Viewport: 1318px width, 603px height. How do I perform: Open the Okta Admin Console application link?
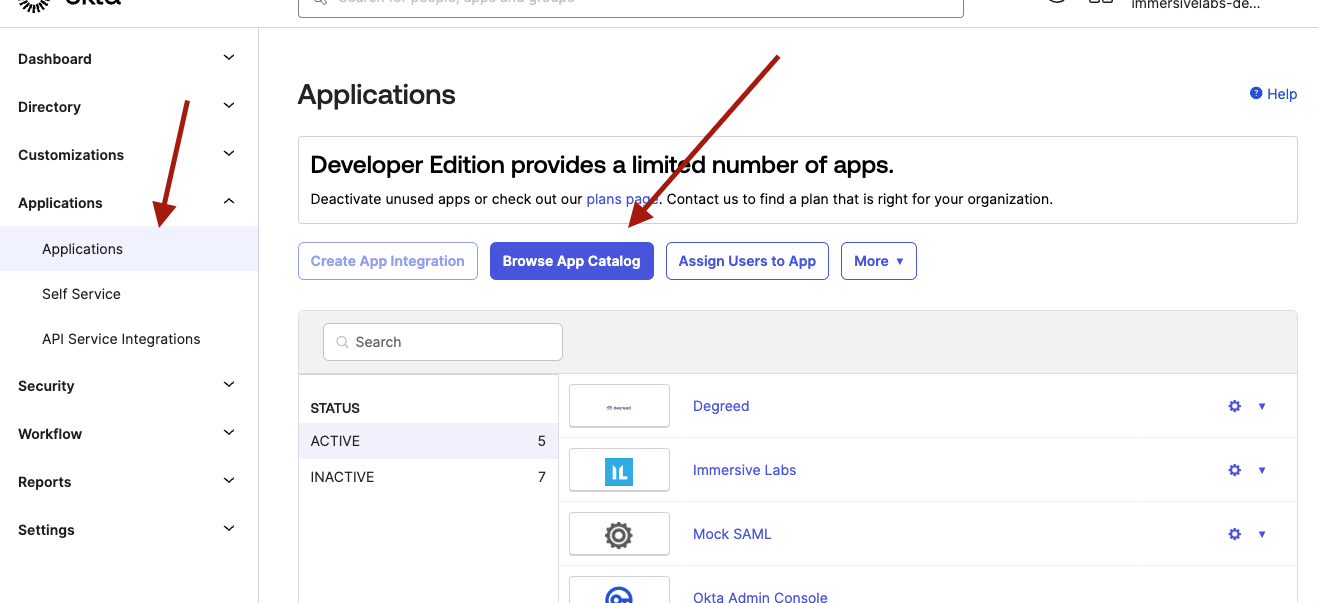(x=760, y=596)
